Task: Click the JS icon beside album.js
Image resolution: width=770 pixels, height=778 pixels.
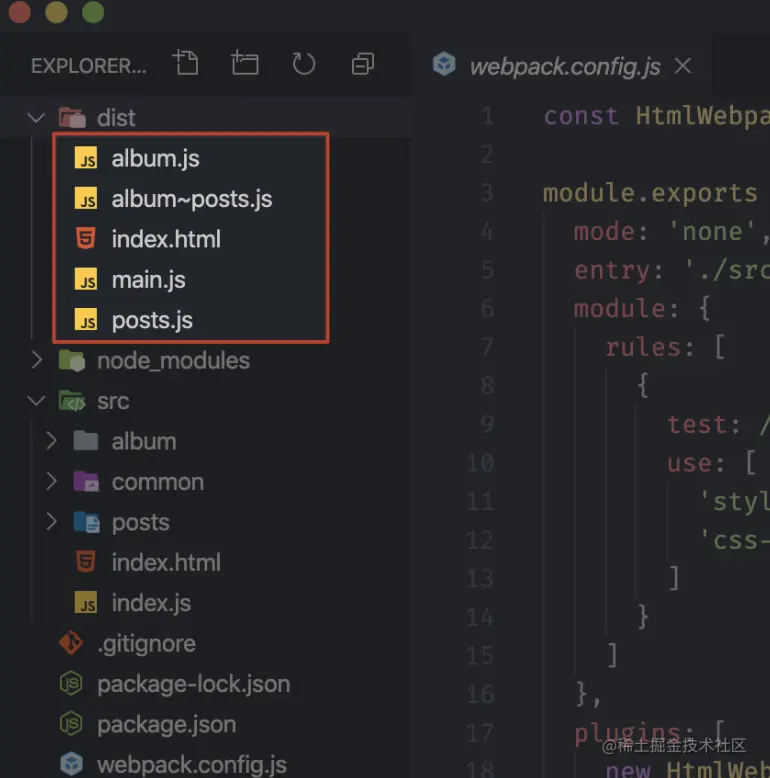Action: click(x=86, y=158)
